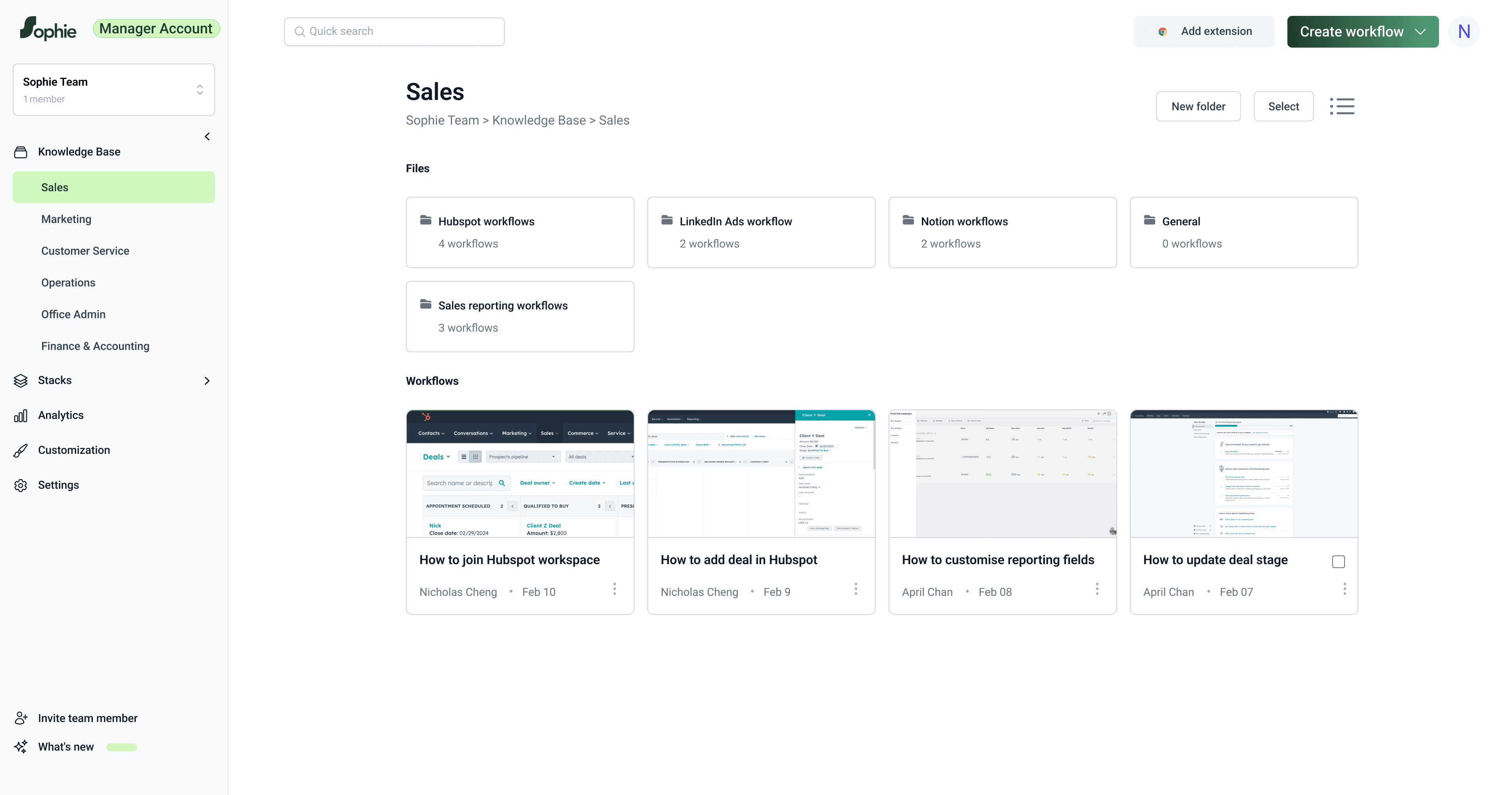Click the What's new sparkle icon
1512x795 pixels.
click(21, 747)
